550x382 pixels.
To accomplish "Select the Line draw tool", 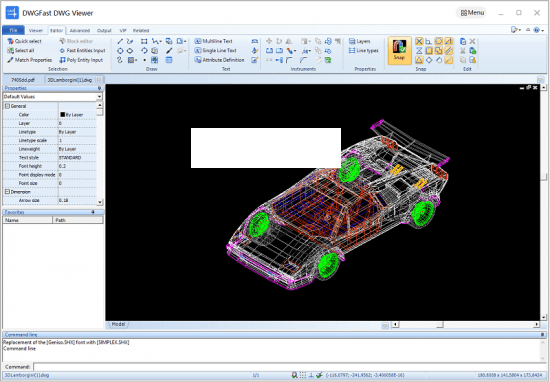I will click(120, 41).
